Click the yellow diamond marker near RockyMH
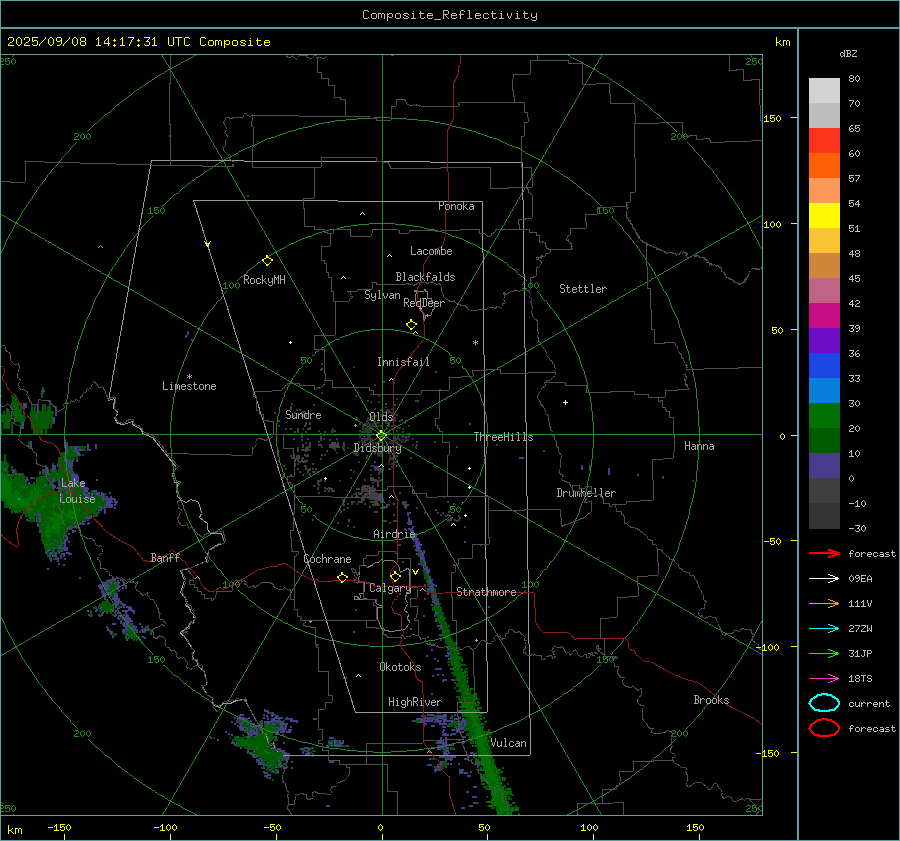The image size is (900, 841). point(267,261)
